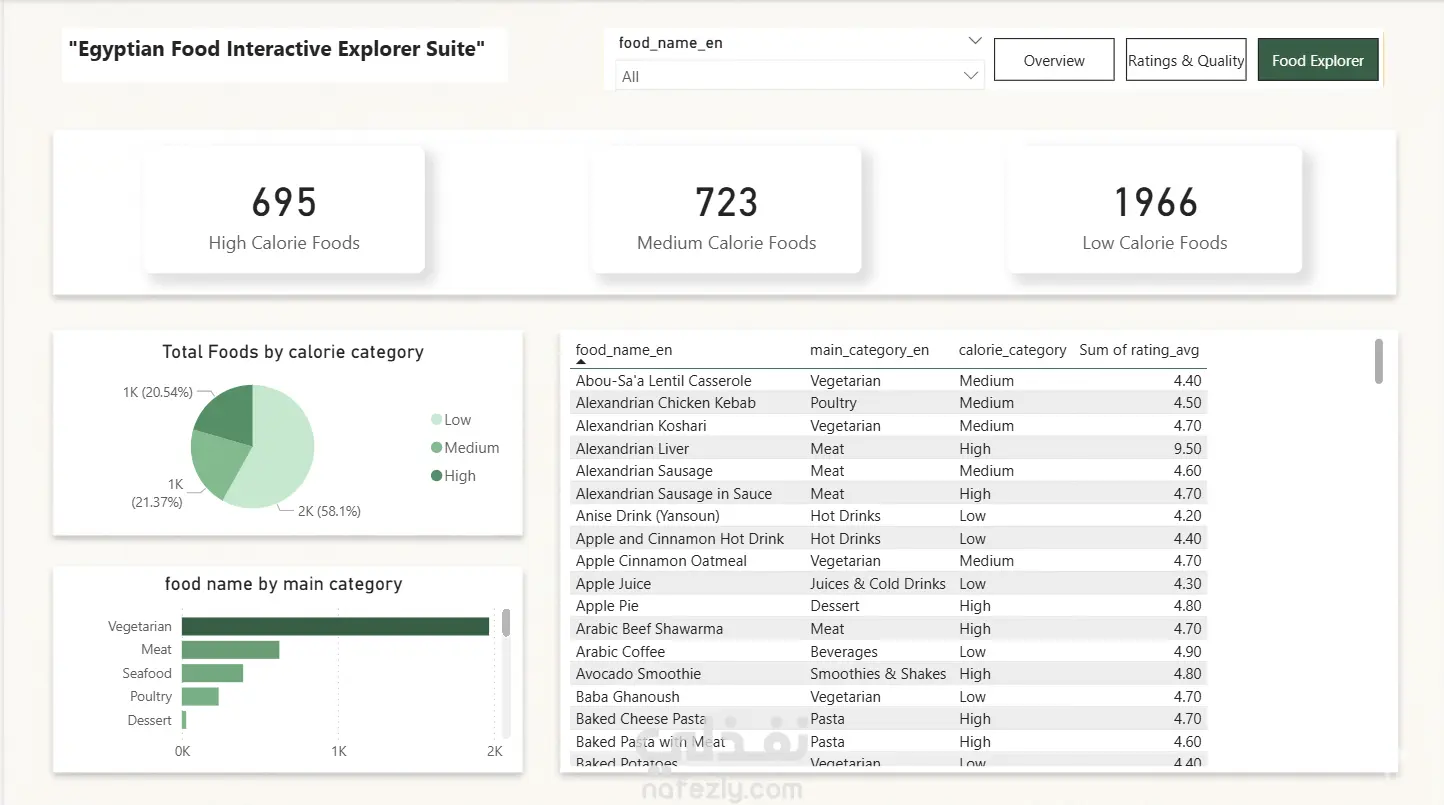Image resolution: width=1444 pixels, height=805 pixels.
Task: Open the Ratings & Quality page
Action: (1186, 60)
